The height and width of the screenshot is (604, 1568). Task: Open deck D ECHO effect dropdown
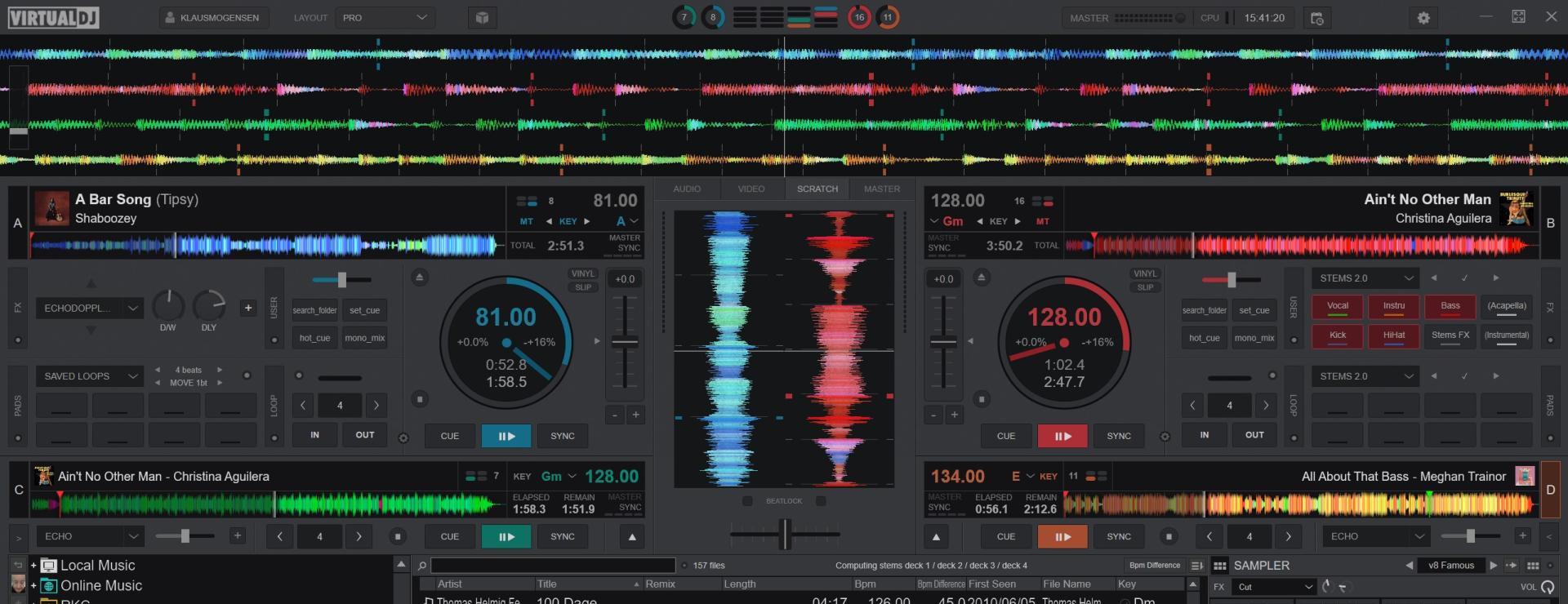1376,536
